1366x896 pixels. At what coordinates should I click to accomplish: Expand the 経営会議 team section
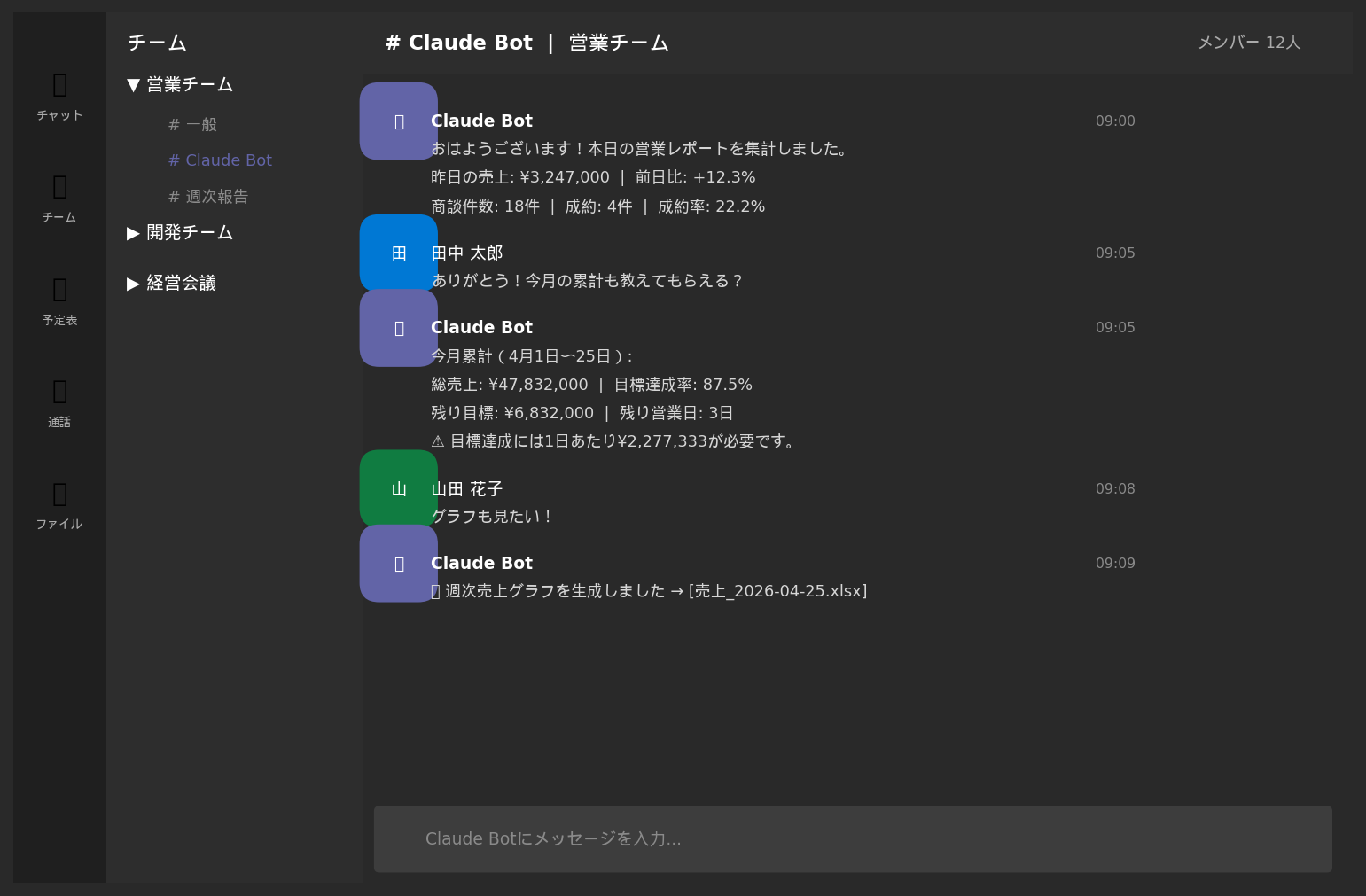click(x=172, y=283)
